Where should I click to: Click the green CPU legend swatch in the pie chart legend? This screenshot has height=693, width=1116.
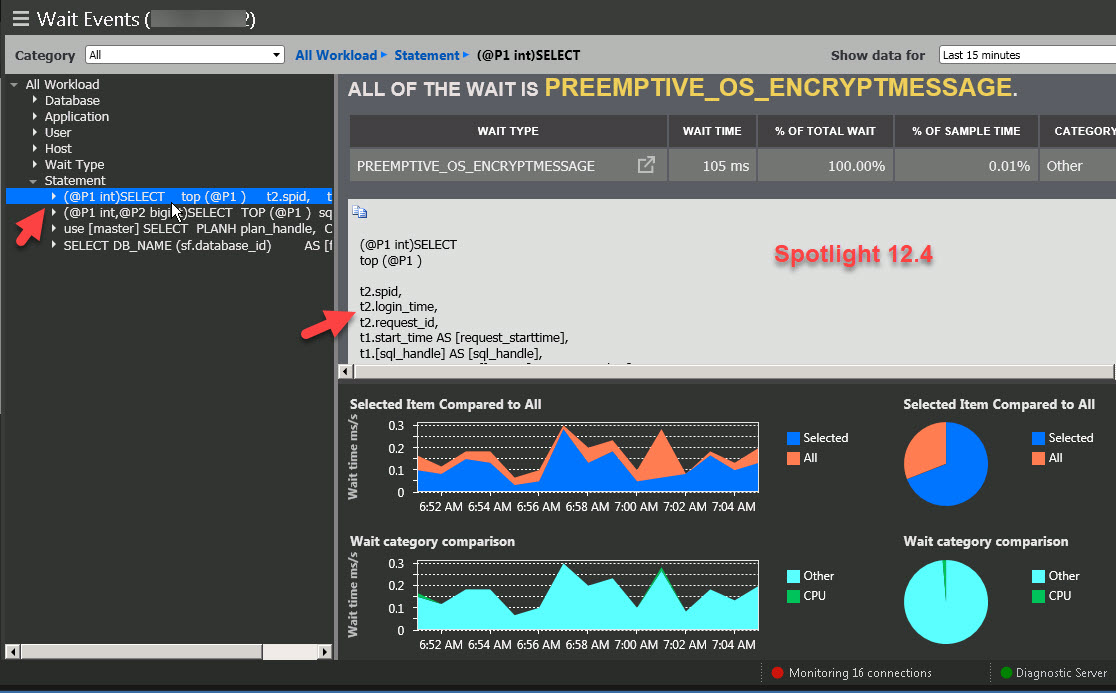[1039, 596]
